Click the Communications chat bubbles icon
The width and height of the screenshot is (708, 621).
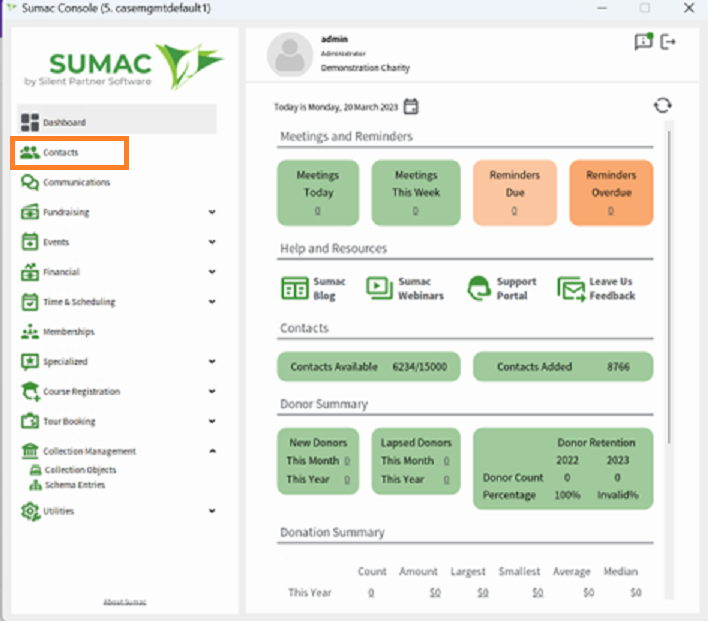[30, 182]
